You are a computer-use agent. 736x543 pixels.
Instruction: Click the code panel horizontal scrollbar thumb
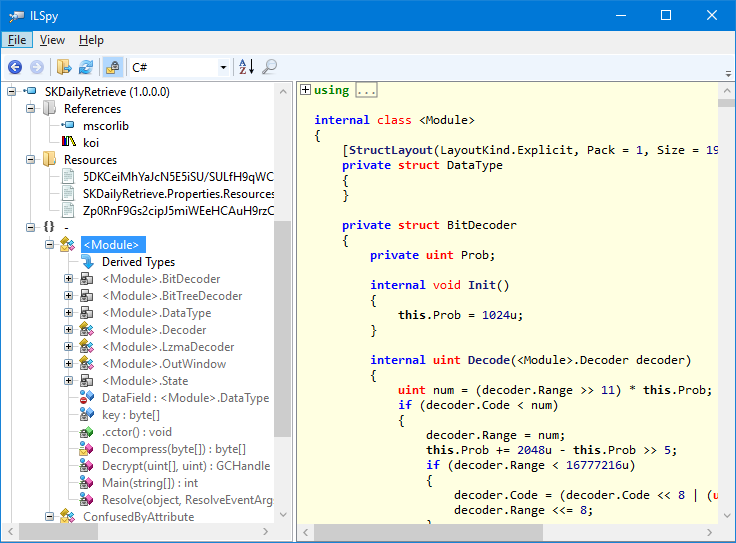(428, 532)
